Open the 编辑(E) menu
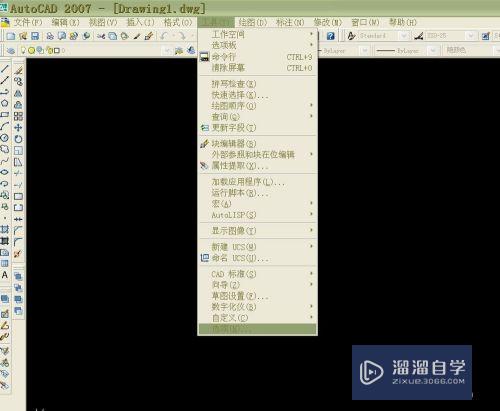 tap(65, 22)
